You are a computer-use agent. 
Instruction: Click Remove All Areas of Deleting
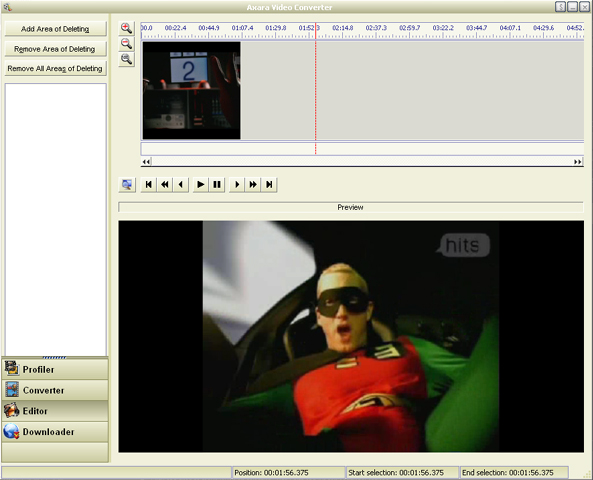coord(55,69)
